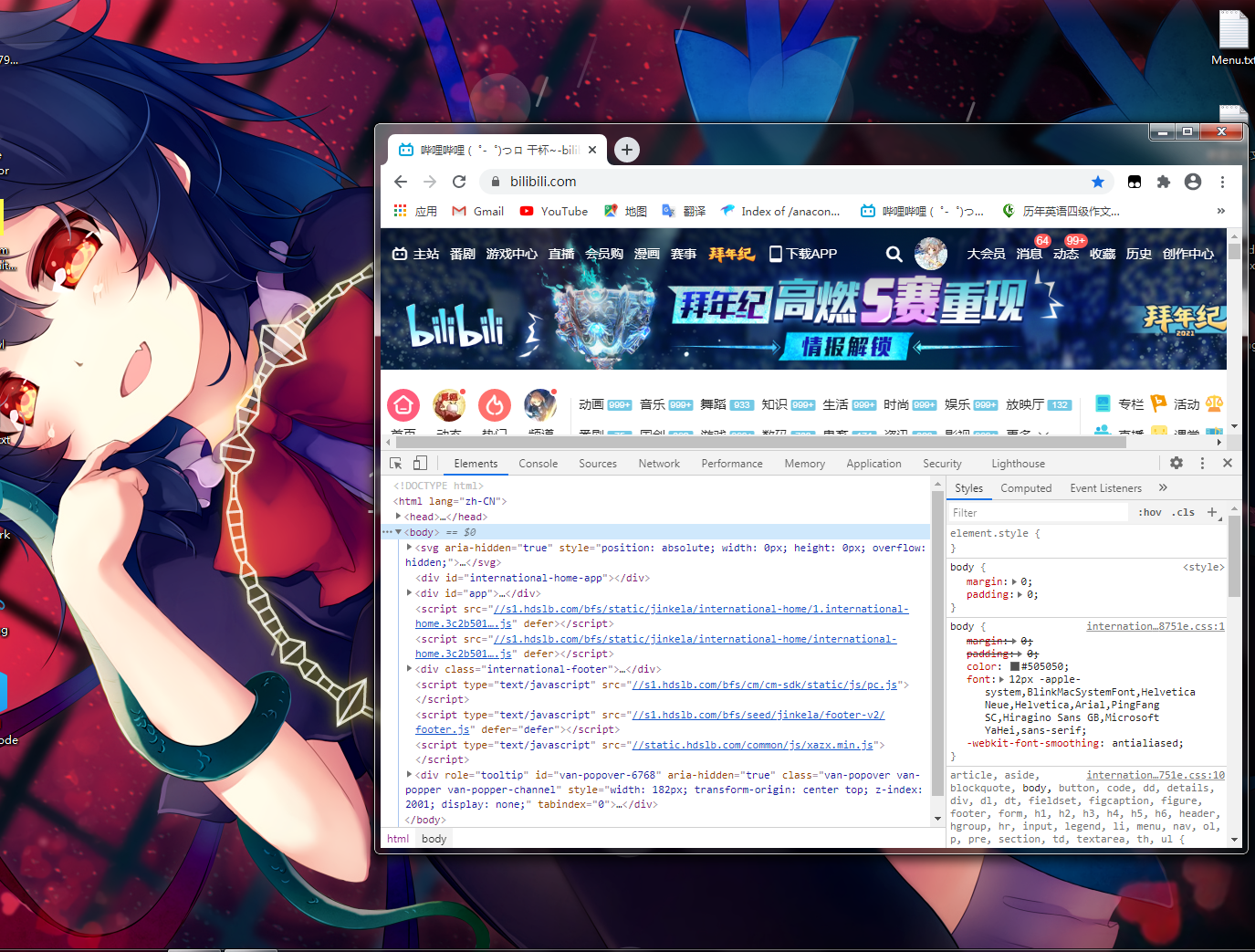Open the Menu.txt desktop file
This screenshot has width=1255, height=952.
tap(1233, 38)
